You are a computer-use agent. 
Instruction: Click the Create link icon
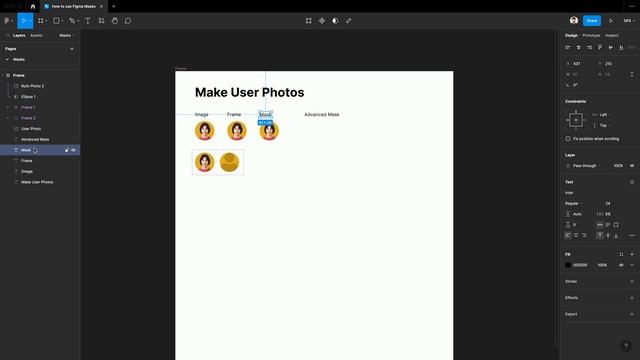coord(349,21)
